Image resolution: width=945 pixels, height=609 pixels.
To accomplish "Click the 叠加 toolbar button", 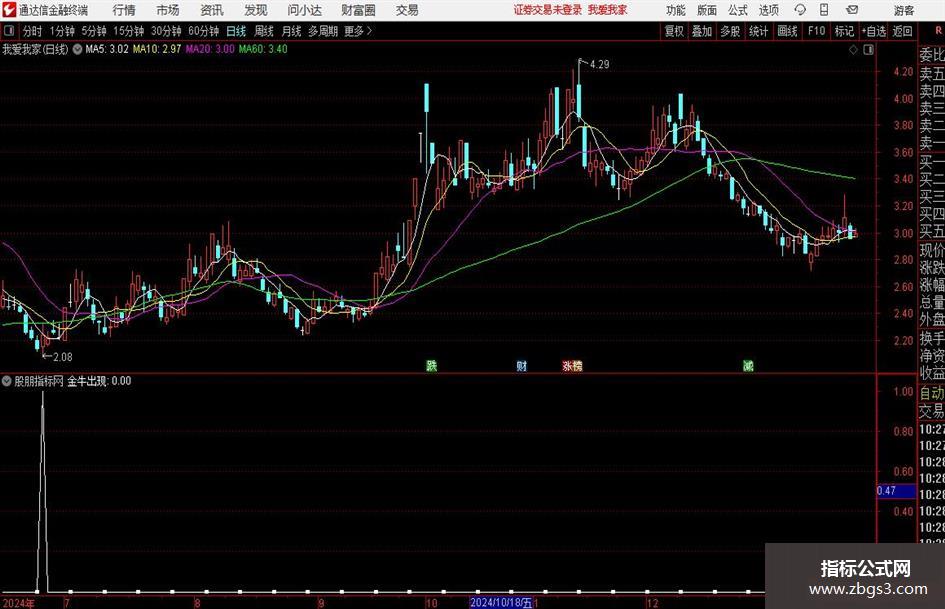I will click(702, 31).
